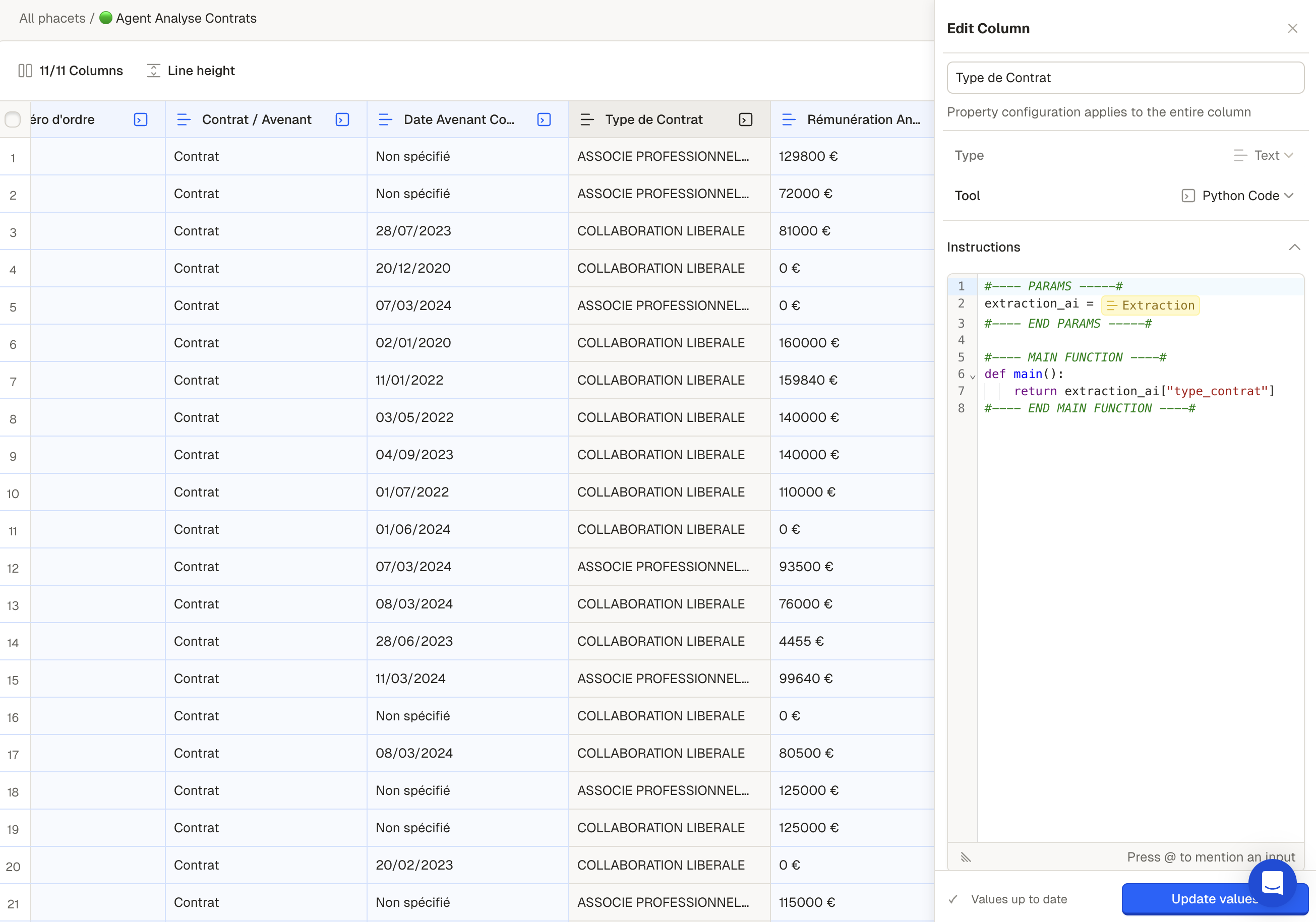Viewport: 1316px width, 922px height.
Task: Select row number 16
Action: click(13, 717)
